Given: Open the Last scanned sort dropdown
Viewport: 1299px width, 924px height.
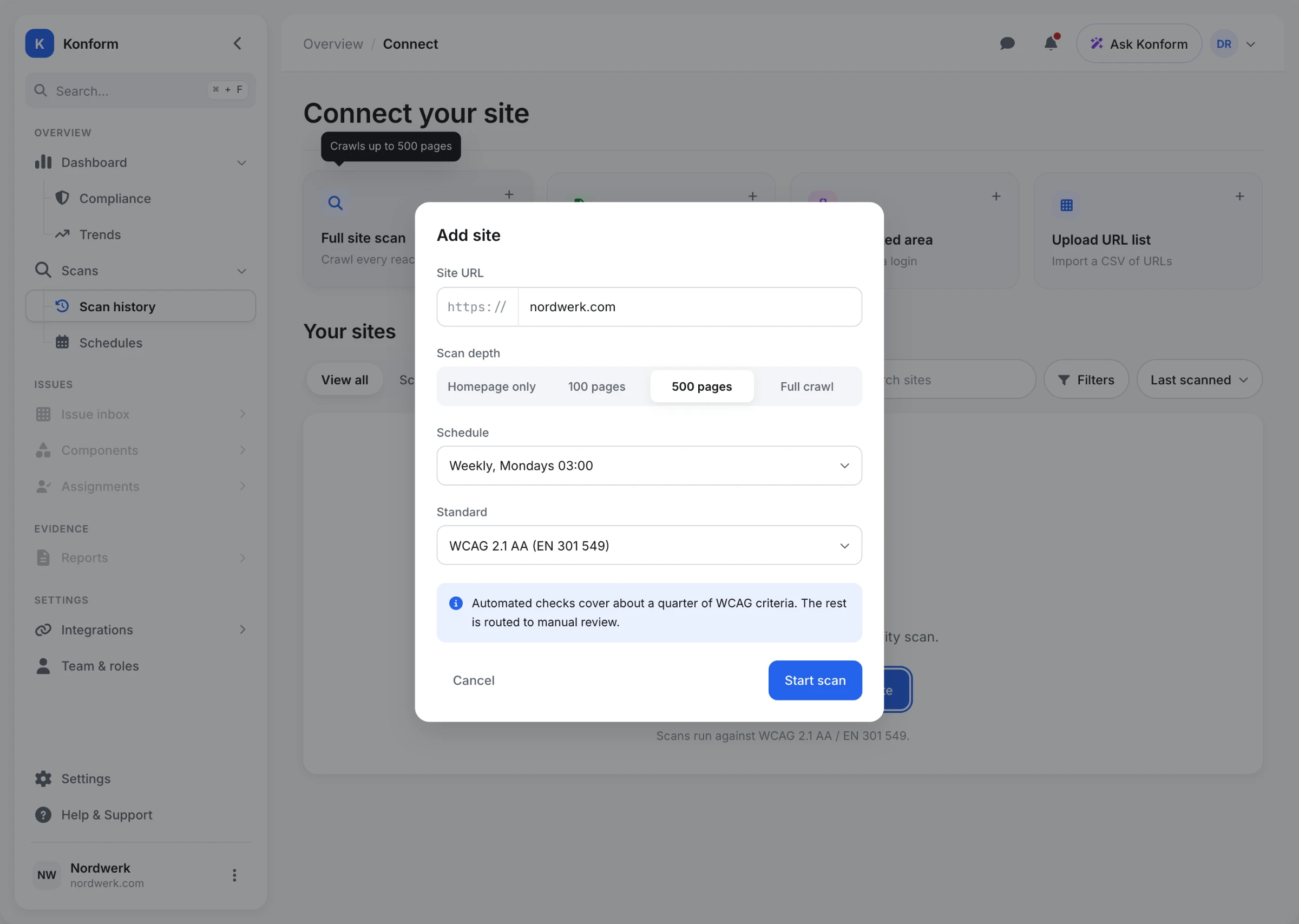Looking at the screenshot, I should [1199, 379].
